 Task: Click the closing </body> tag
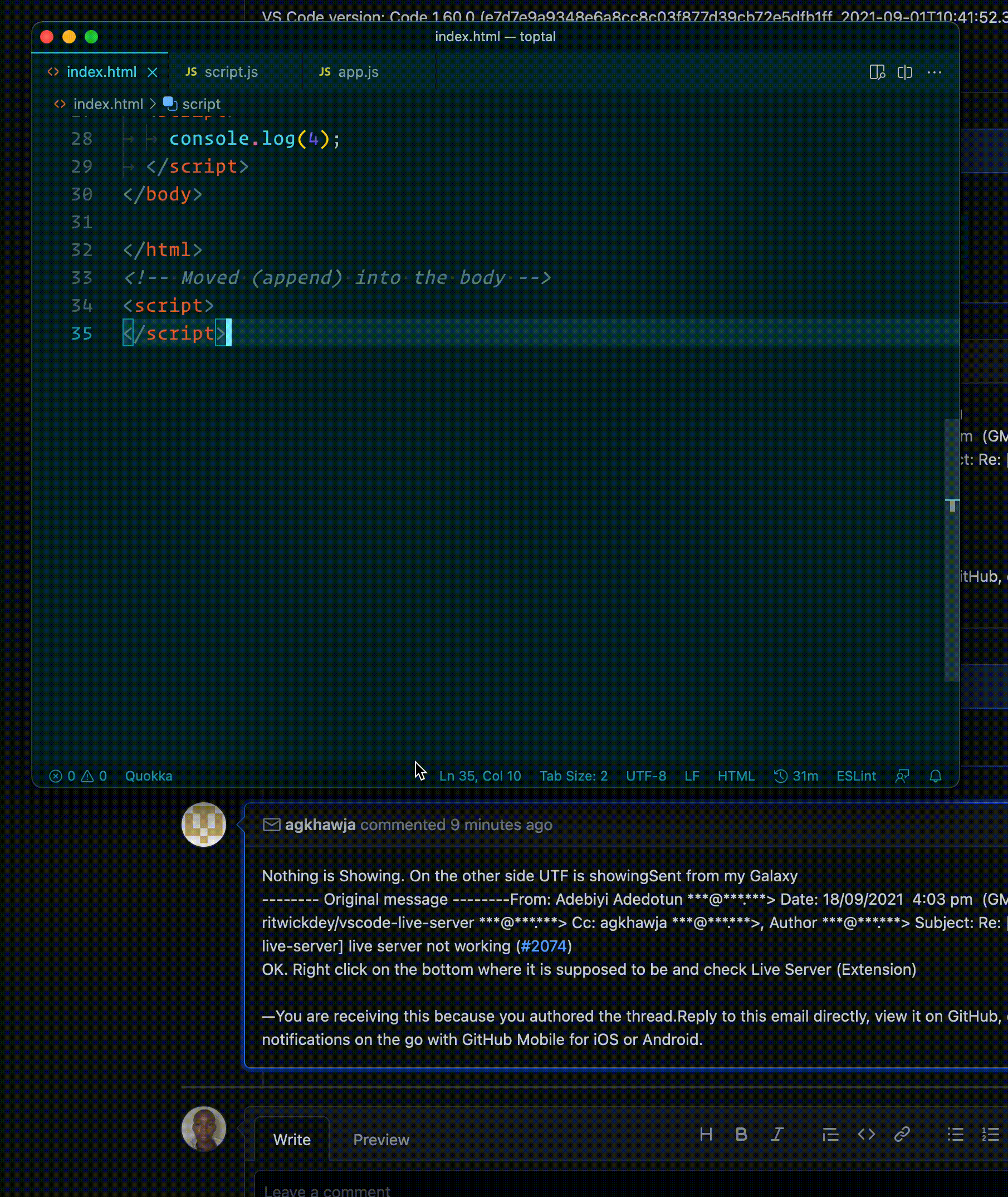coord(163,194)
